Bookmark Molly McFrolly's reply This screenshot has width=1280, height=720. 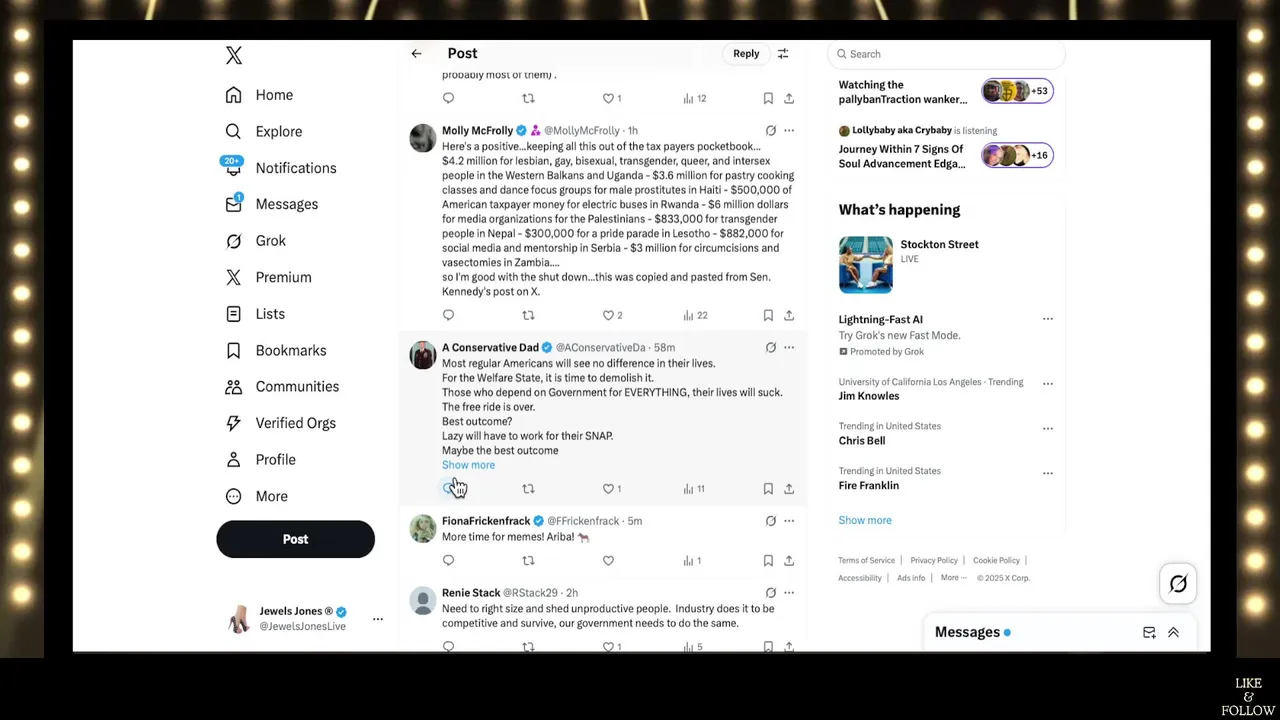point(768,315)
